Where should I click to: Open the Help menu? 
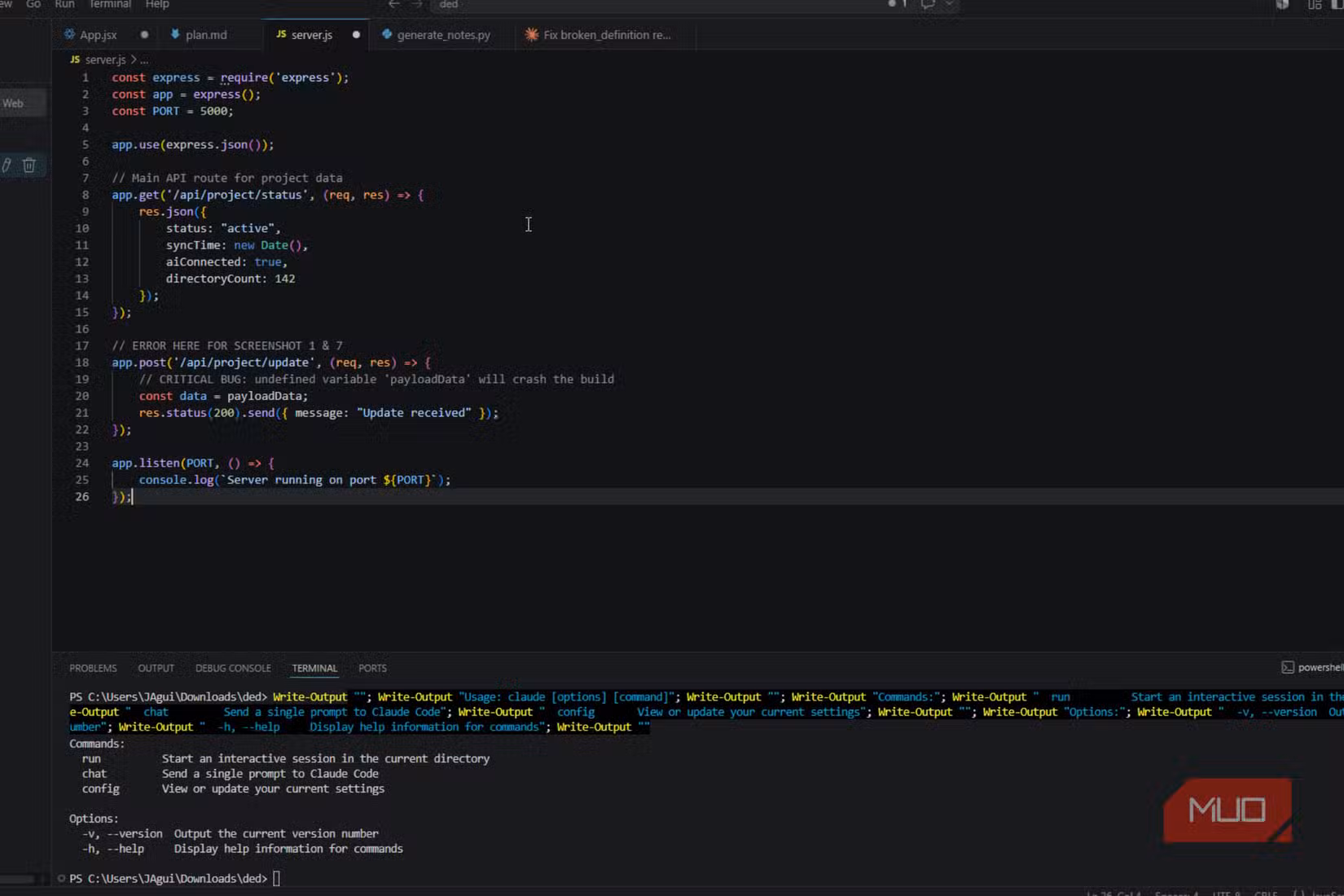[x=157, y=4]
